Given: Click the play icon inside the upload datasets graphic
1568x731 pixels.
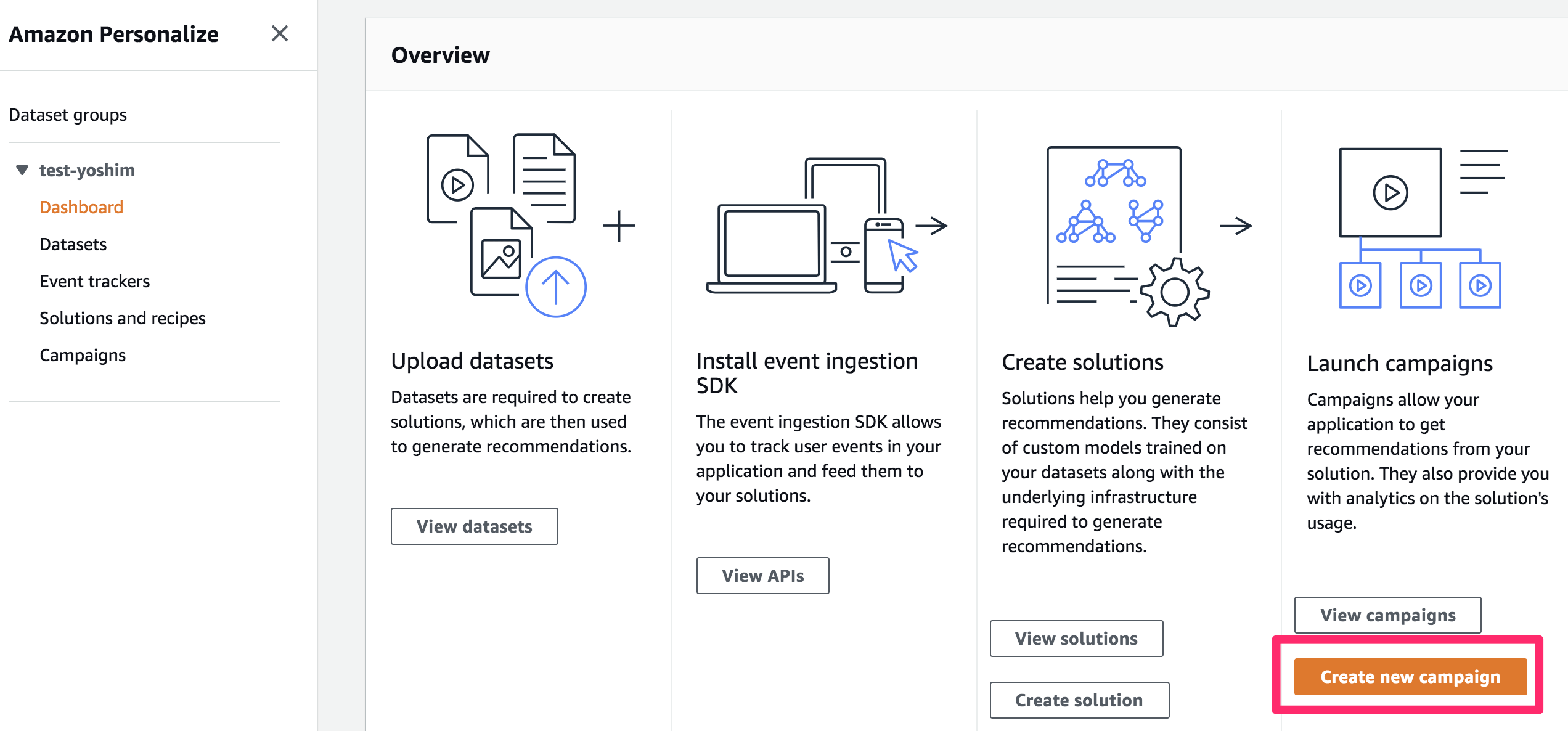Looking at the screenshot, I should click(x=457, y=184).
